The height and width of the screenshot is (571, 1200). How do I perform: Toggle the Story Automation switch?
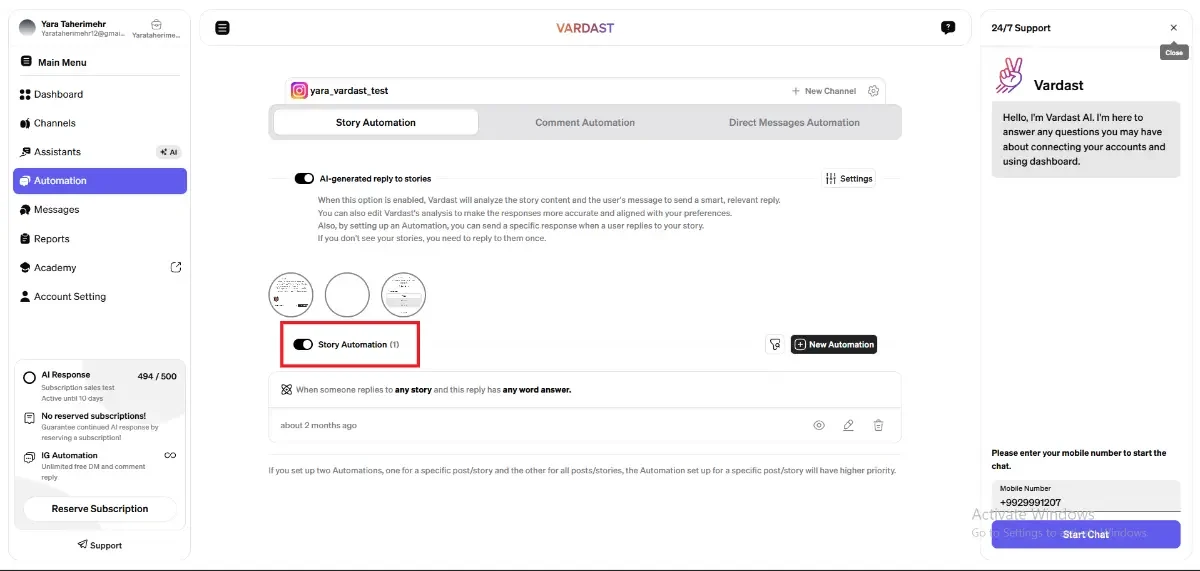click(303, 344)
